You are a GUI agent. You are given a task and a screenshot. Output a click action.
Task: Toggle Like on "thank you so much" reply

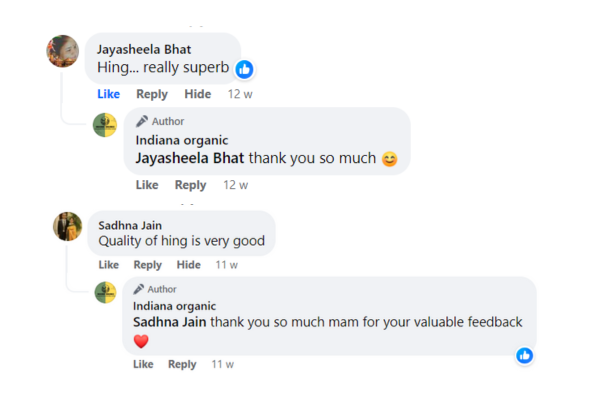point(147,185)
